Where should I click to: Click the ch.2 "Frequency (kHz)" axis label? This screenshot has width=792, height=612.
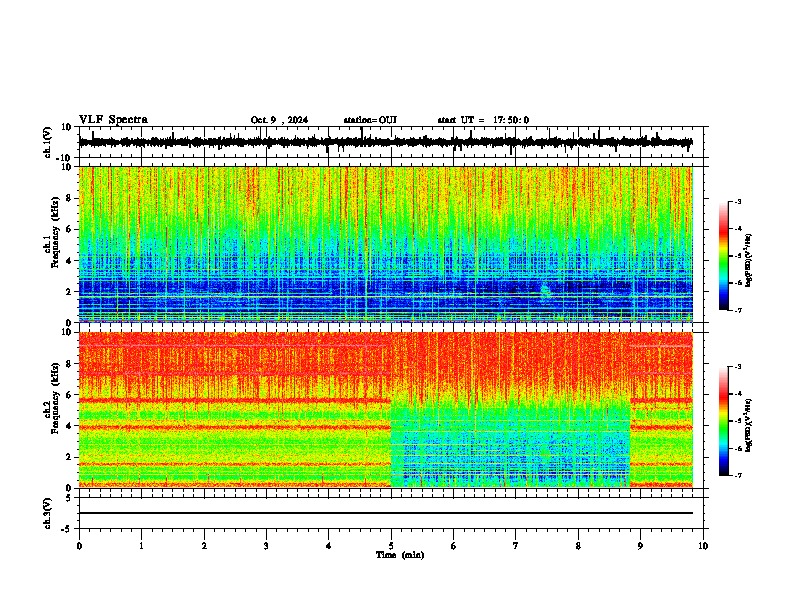click(55, 398)
